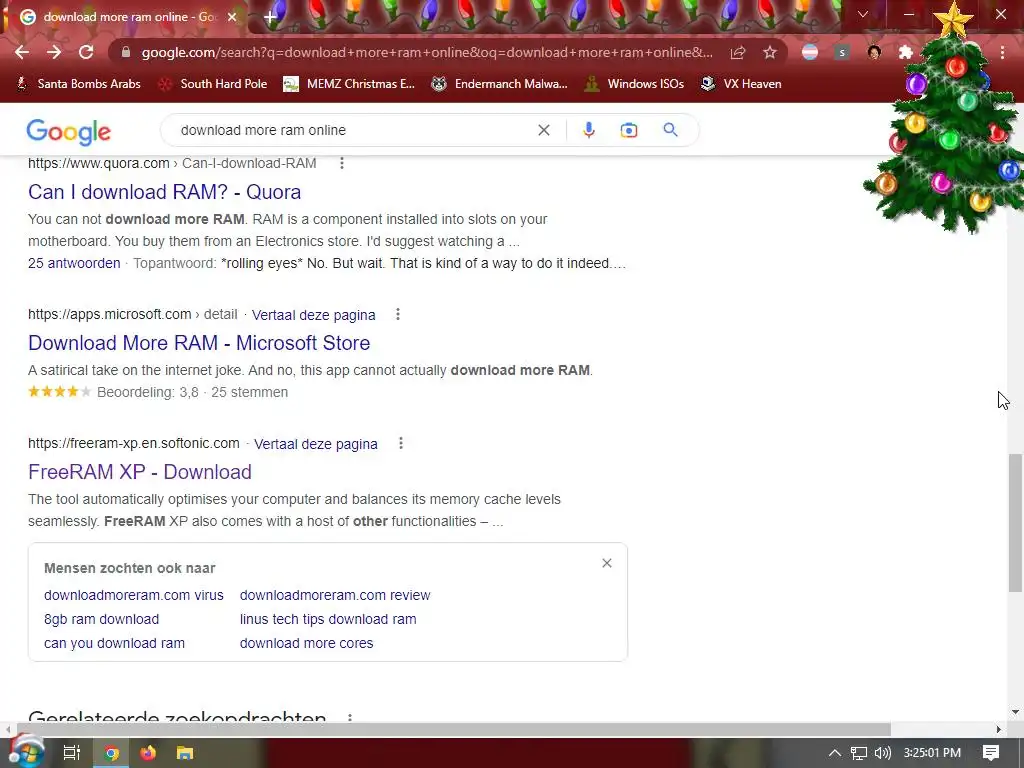This screenshot has width=1024, height=768.
Task: Click the scroll right arrow
Action: point(999,729)
